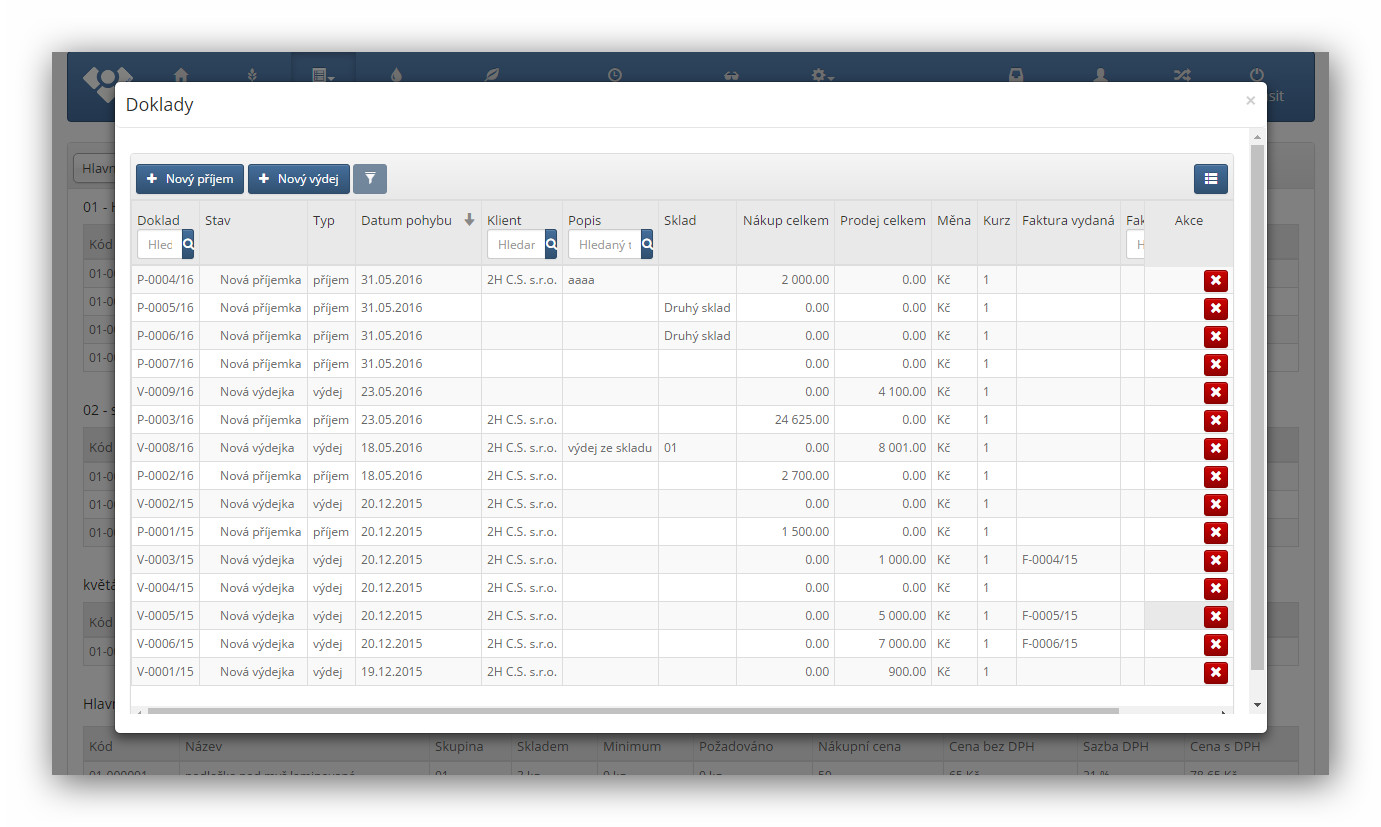Sort by the Nákup celkem column header
The image size is (1381, 827).
(785, 220)
